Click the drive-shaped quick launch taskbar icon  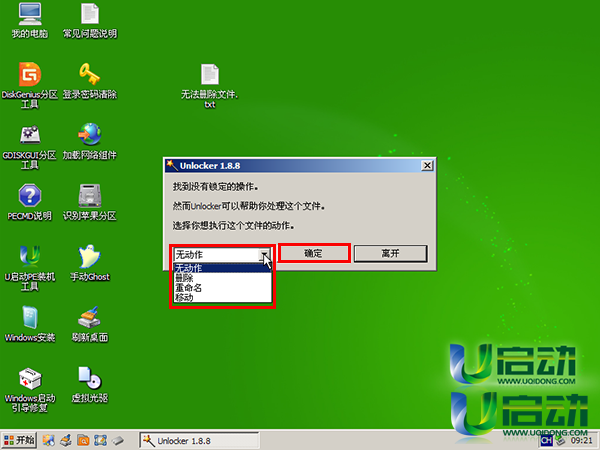[x=118, y=440]
